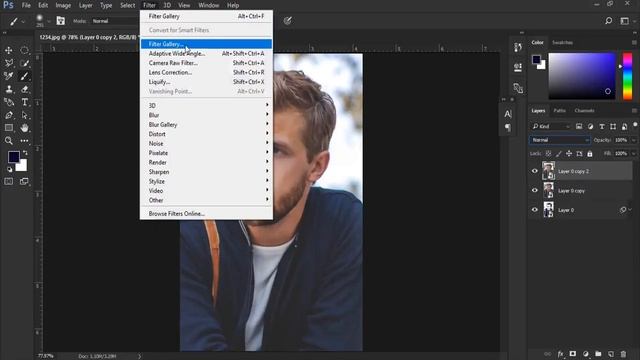Screen dimensions: 640x360
Task: Select the Eraser tool
Action: (x=24, y=89)
